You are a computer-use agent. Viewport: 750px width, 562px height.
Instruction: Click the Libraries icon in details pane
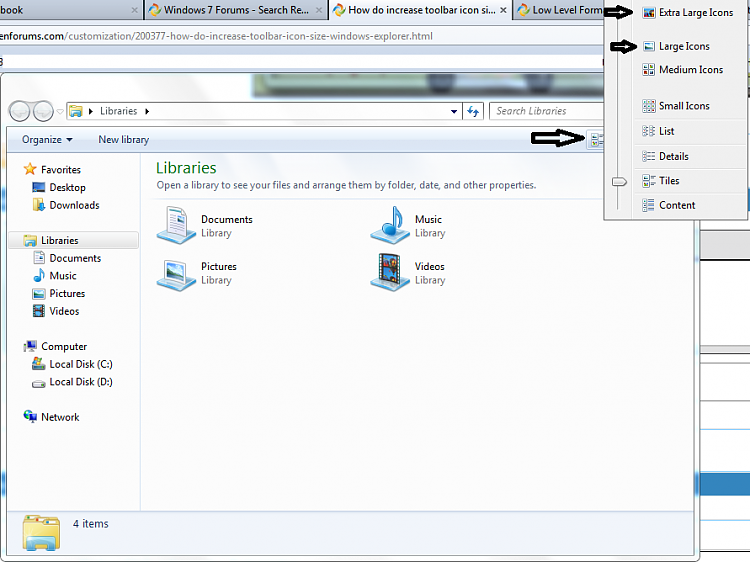pos(41,532)
